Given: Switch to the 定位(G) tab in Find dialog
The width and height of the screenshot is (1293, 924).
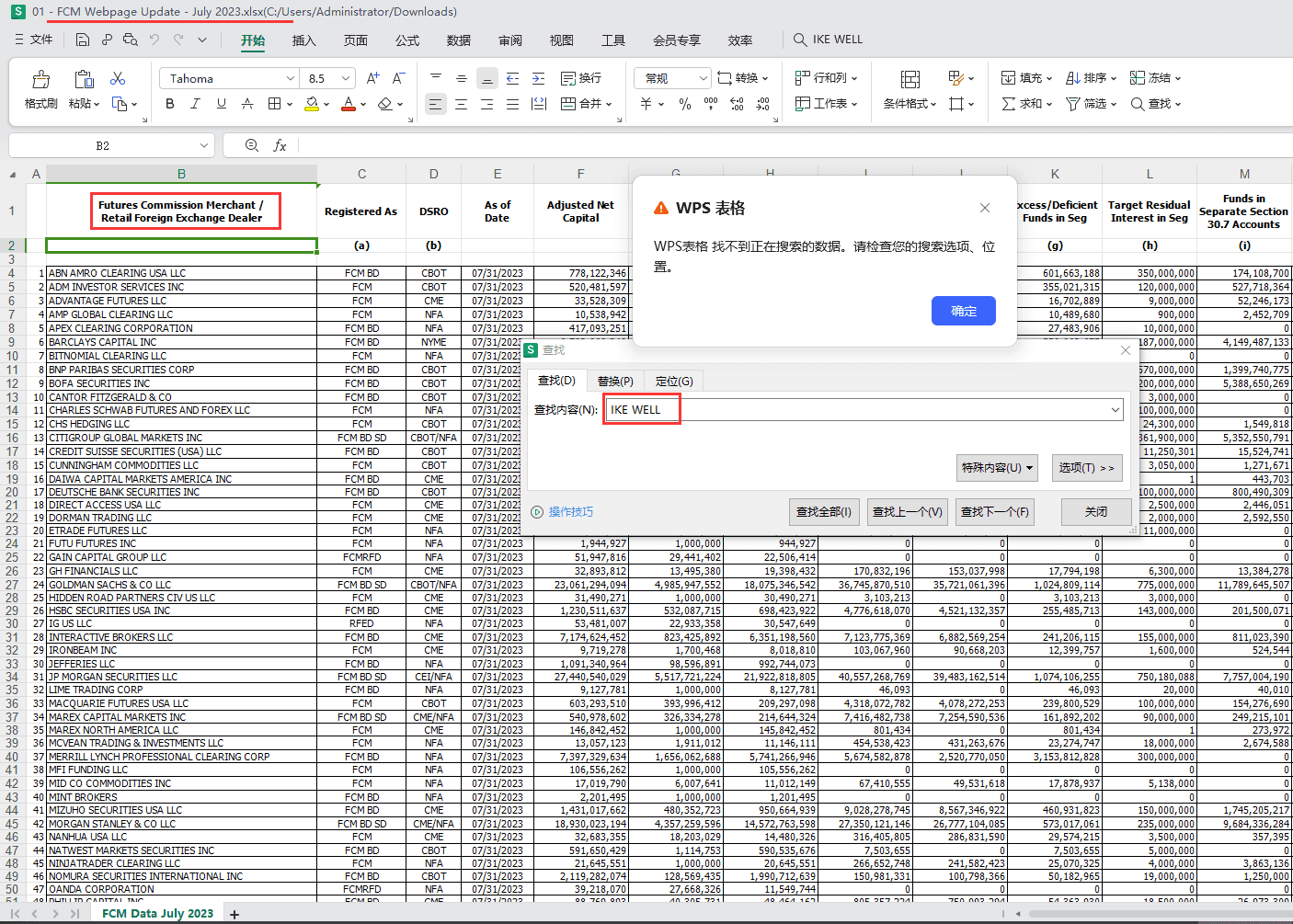Looking at the screenshot, I should click(x=674, y=381).
